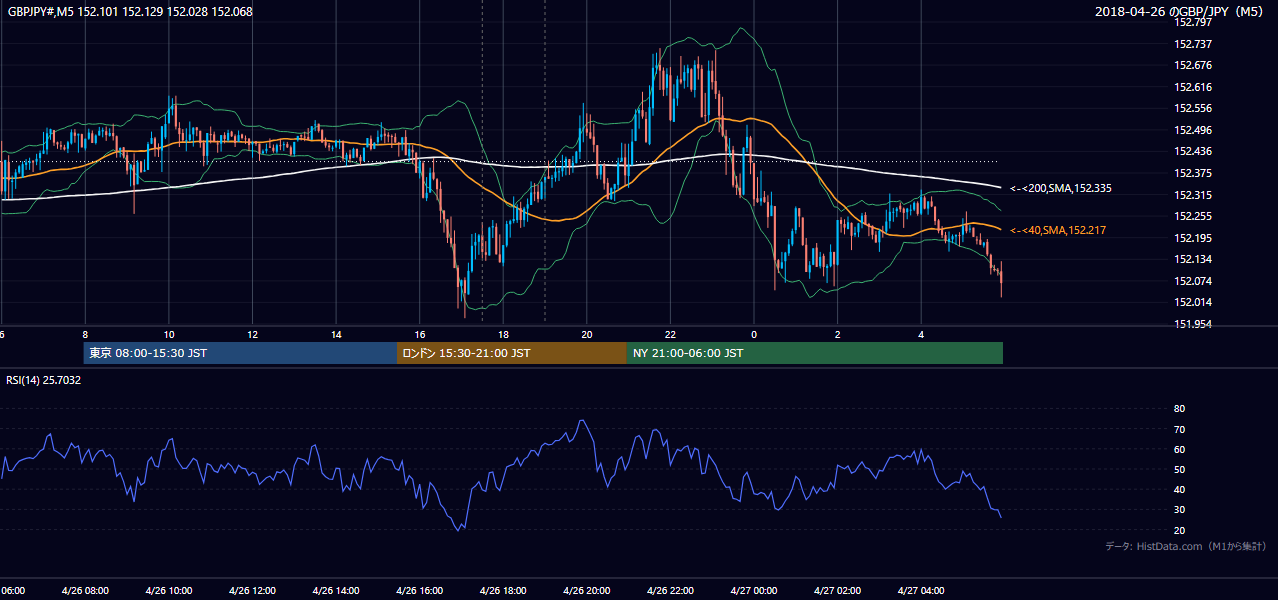Click hour 10 on the price chart axis

[169, 335]
